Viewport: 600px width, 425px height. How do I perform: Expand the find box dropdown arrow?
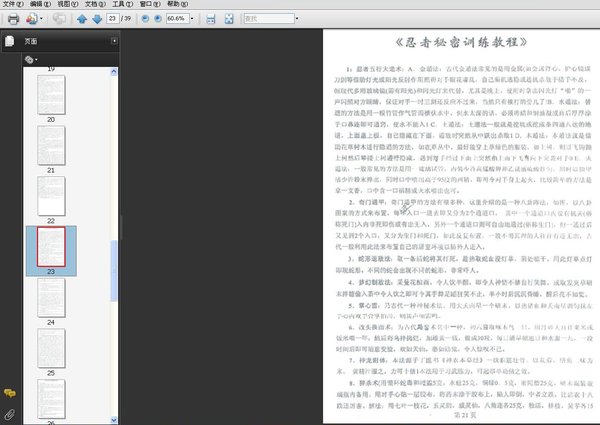pos(297,18)
